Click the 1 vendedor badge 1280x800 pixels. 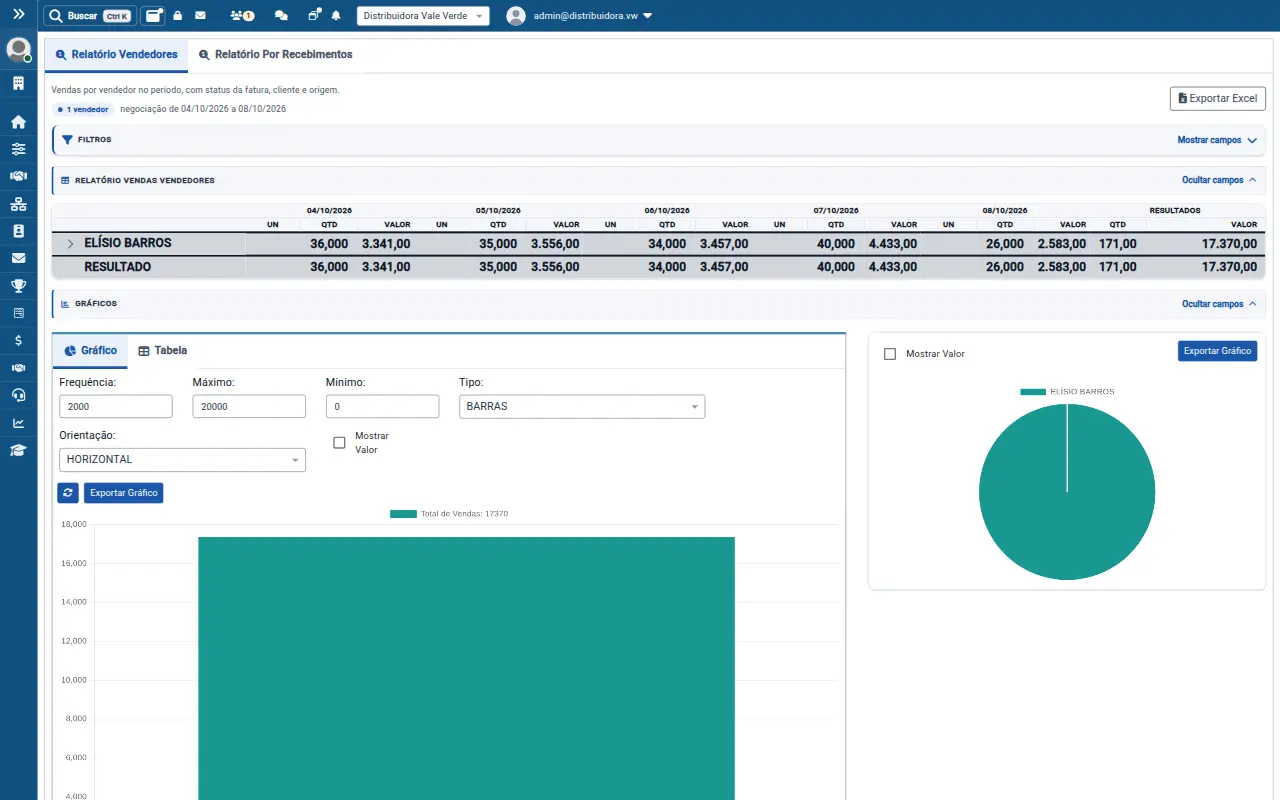pos(83,109)
